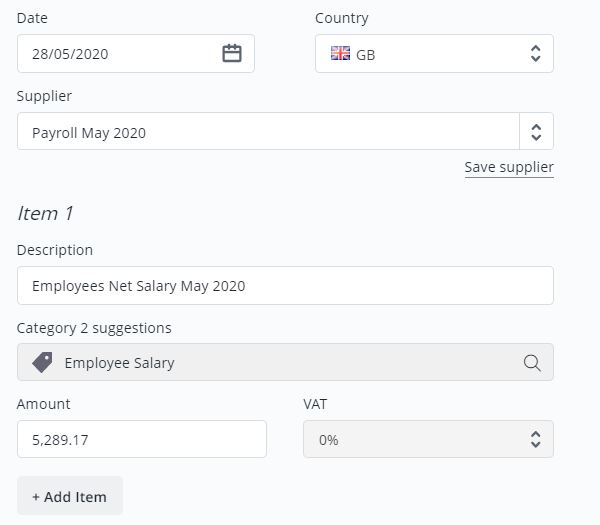Viewport: 600px width, 525px height.
Task: Click the GB flag icon
Action: pyautogui.click(x=340, y=53)
